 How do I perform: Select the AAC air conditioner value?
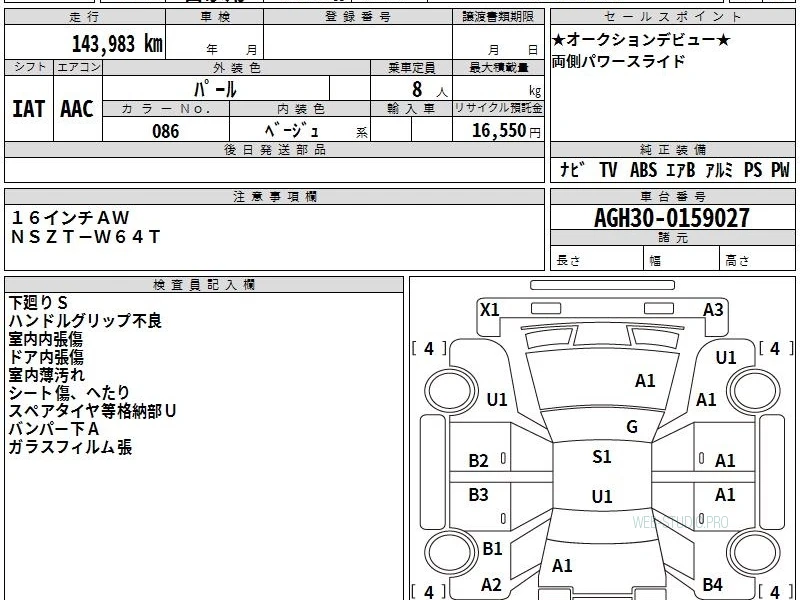coord(77,109)
